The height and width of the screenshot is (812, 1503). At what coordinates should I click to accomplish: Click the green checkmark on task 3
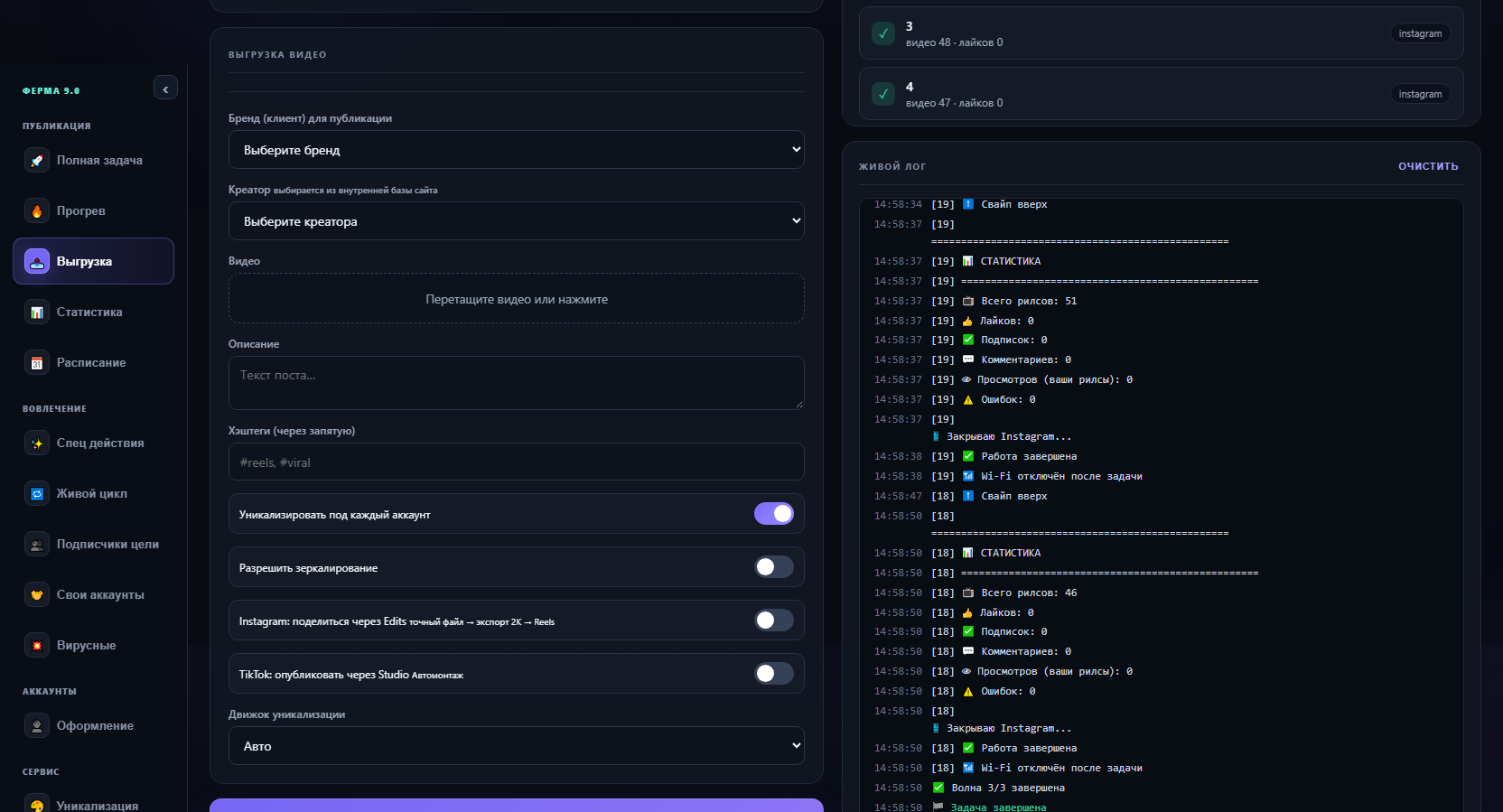coord(883,33)
